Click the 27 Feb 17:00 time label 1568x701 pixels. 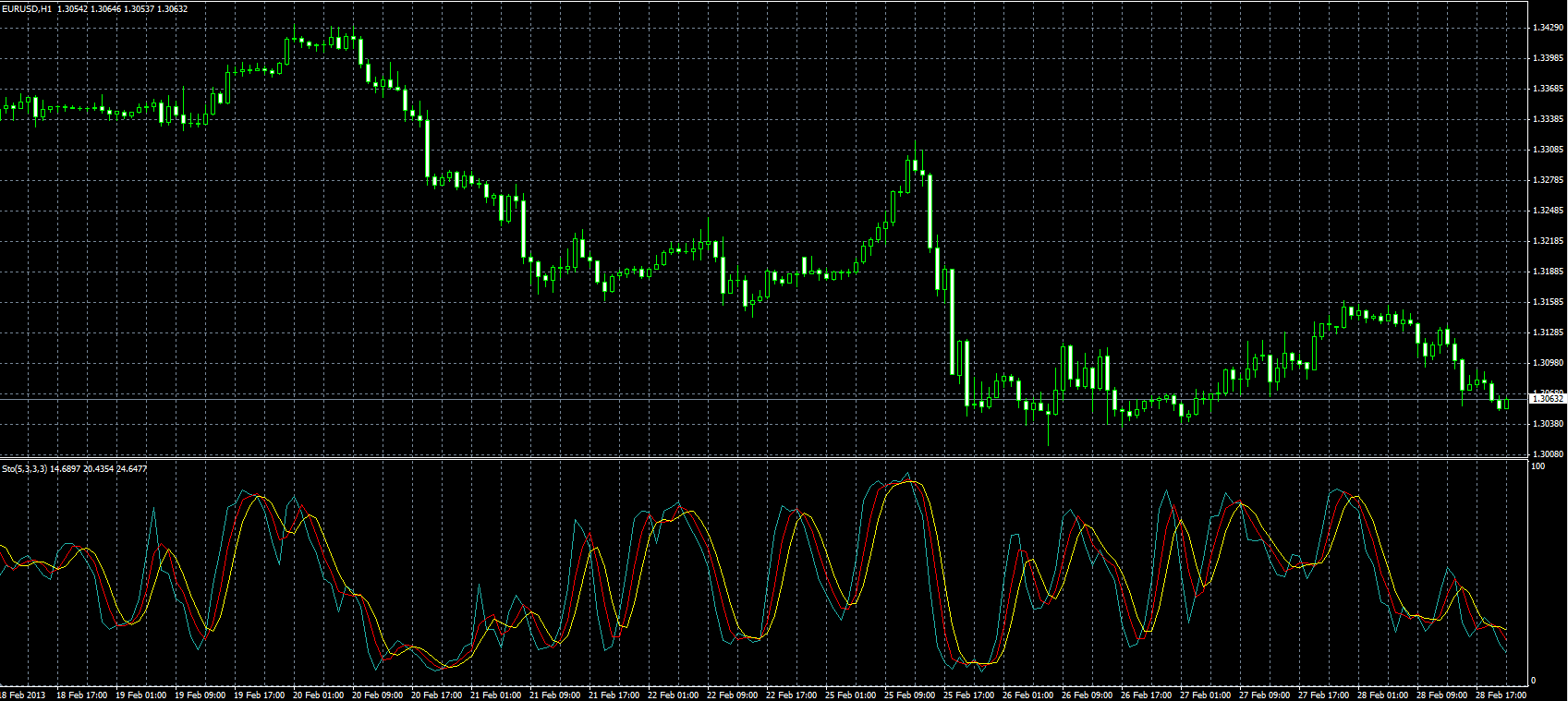coord(1324,695)
